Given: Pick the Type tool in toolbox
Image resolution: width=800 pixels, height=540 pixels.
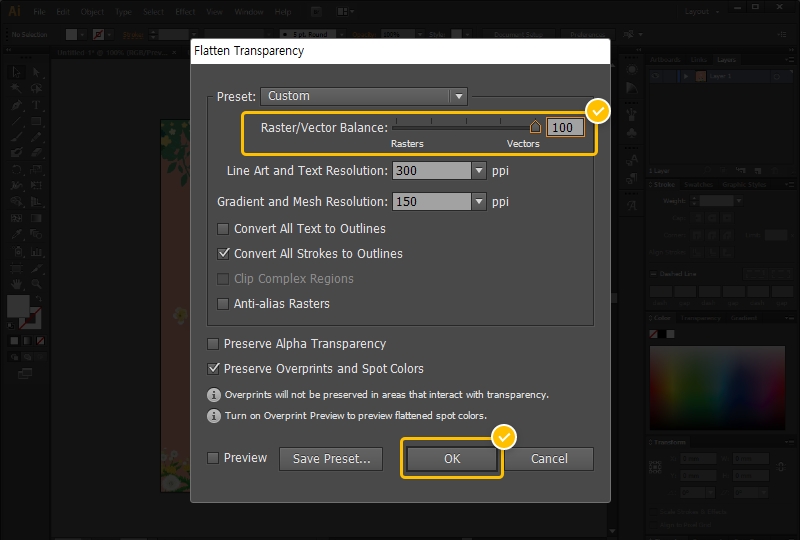Looking at the screenshot, I should coord(36,105).
